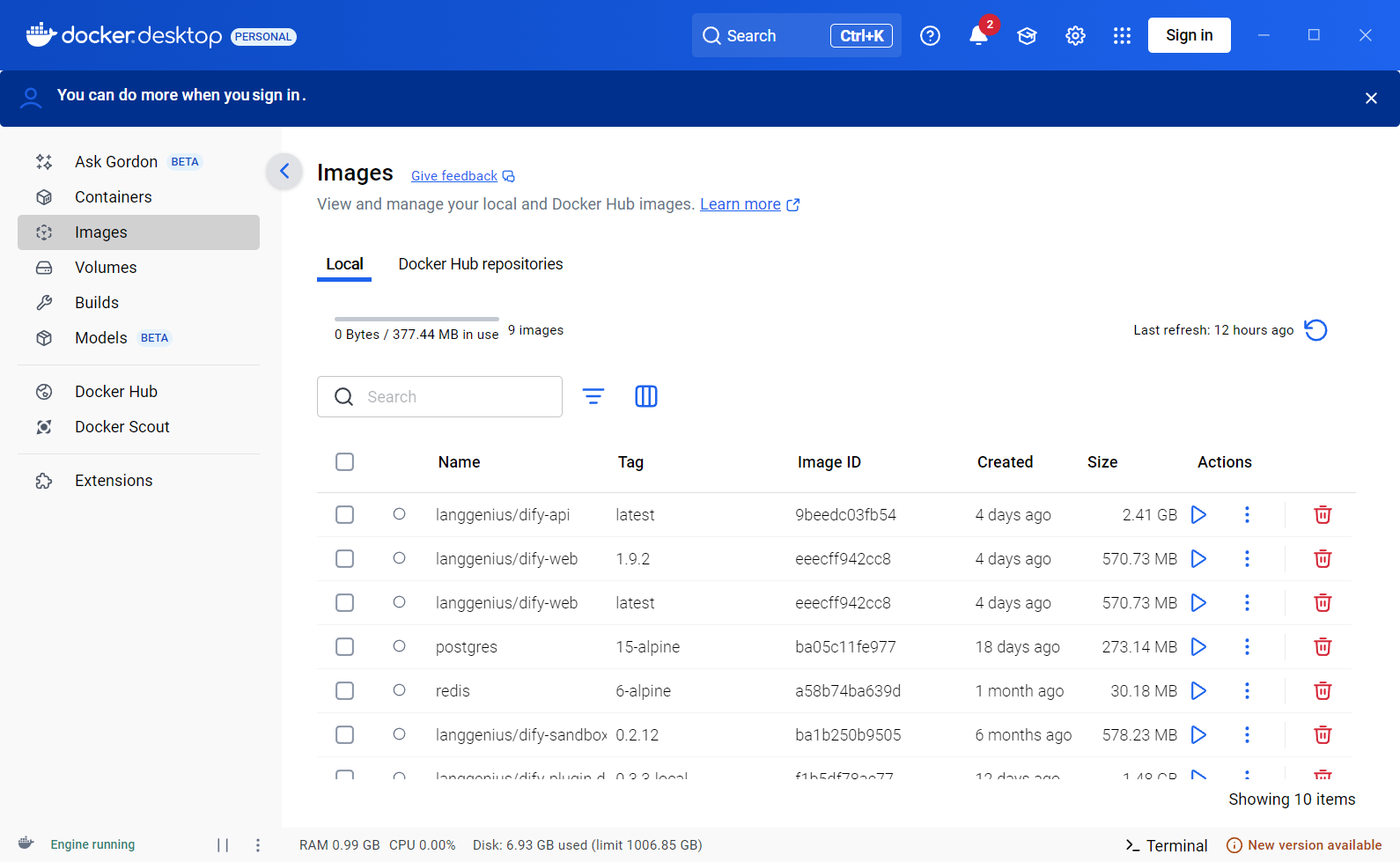This screenshot has width=1400, height=862.
Task: Dismiss the sign-in banner
Action: click(1371, 98)
